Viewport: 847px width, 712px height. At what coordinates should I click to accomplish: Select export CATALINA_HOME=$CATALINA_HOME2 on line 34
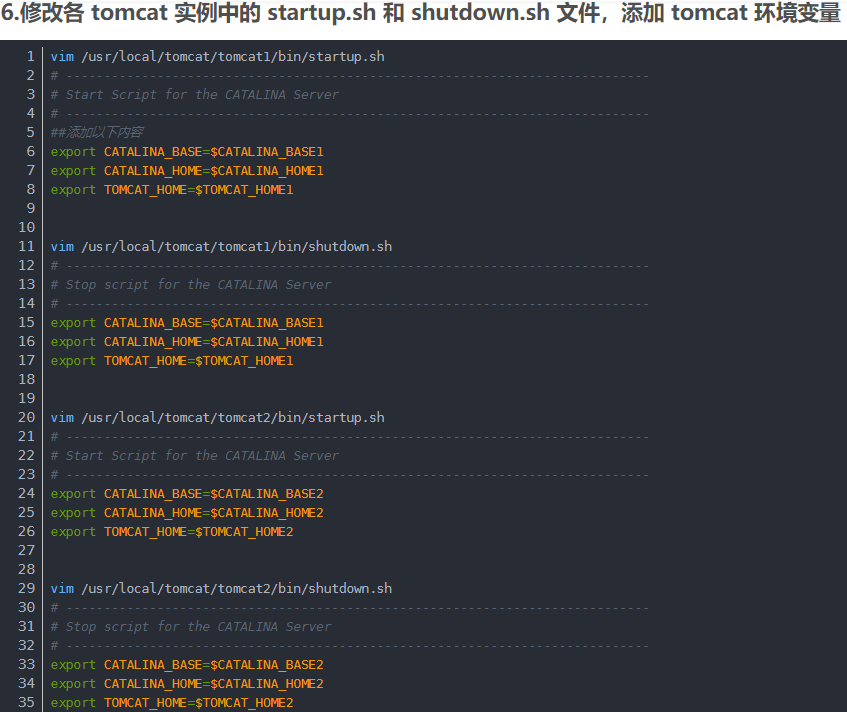point(187,684)
